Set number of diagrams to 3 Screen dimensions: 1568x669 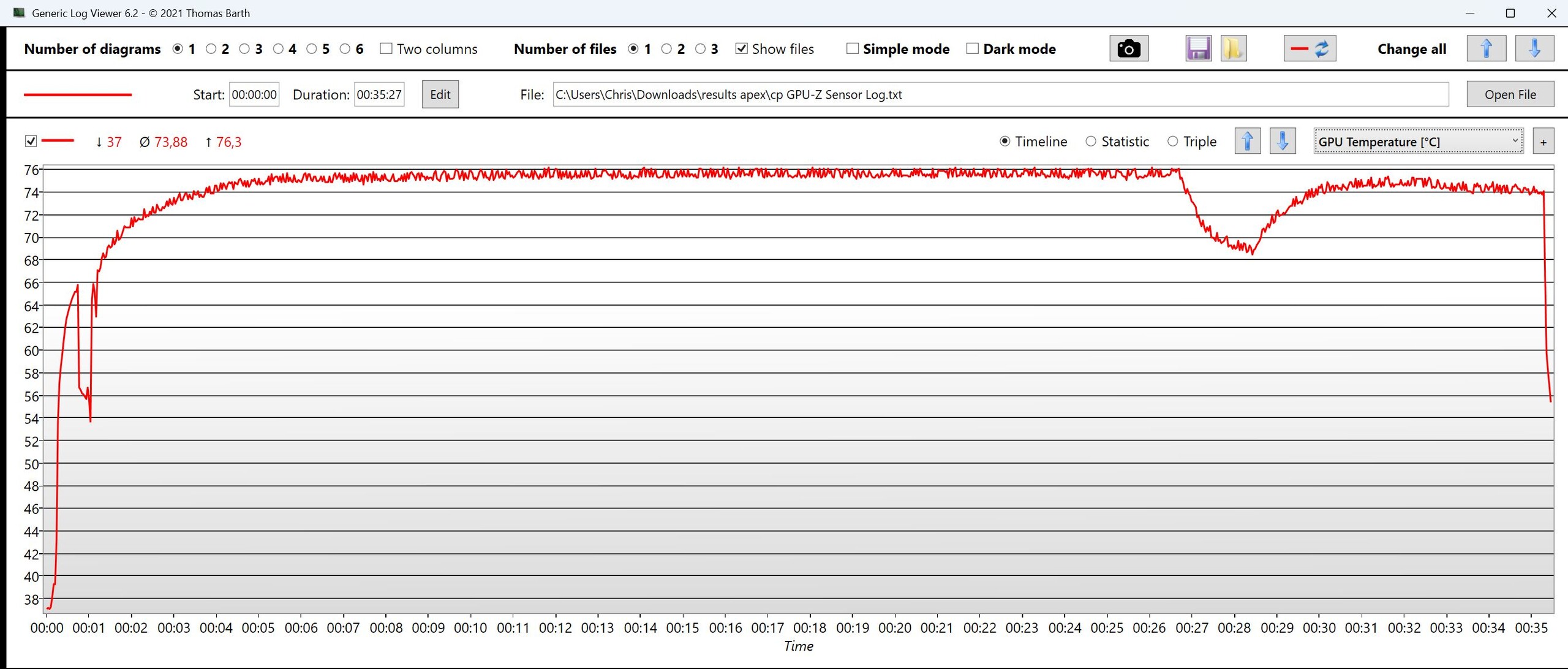point(244,48)
